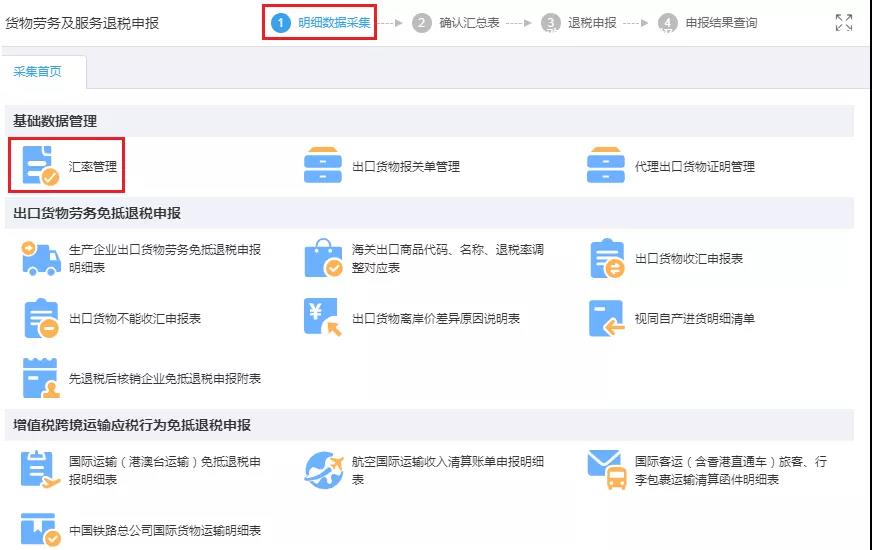Click the 生产企业出口货物劳务免抵退税申报明细表 truck icon
The image size is (872, 550).
pos(42,258)
